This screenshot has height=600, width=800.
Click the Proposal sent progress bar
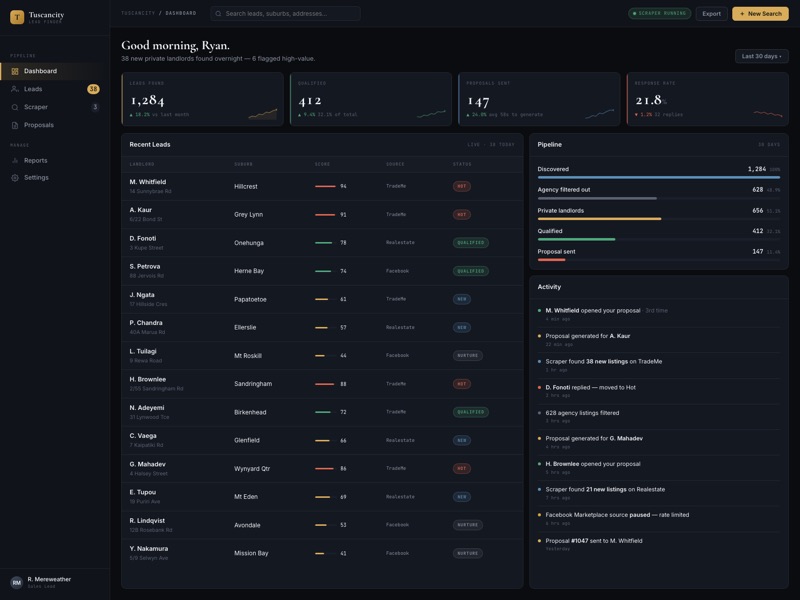659,260
